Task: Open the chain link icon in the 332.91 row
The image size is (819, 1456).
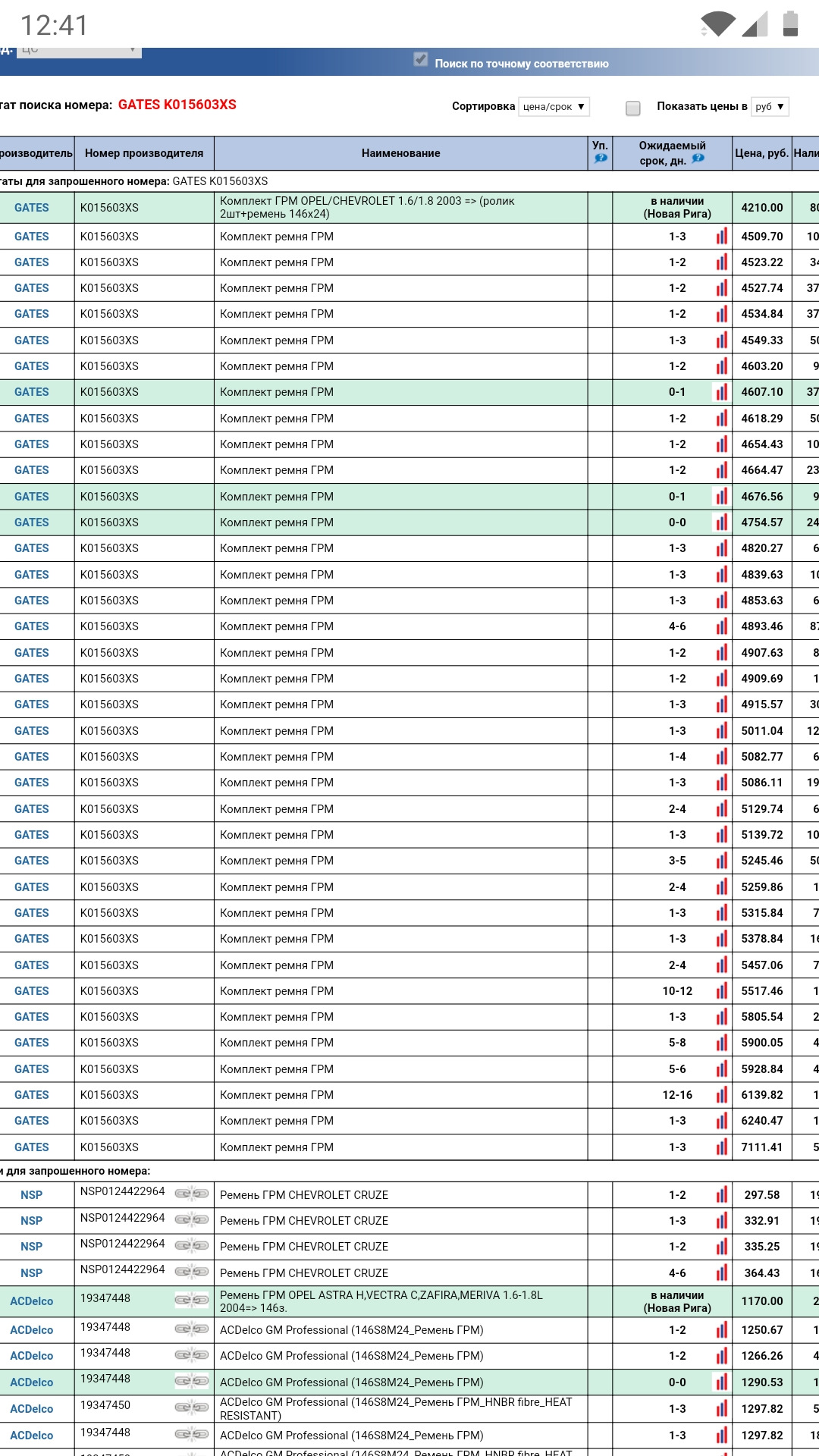Action: click(192, 1219)
